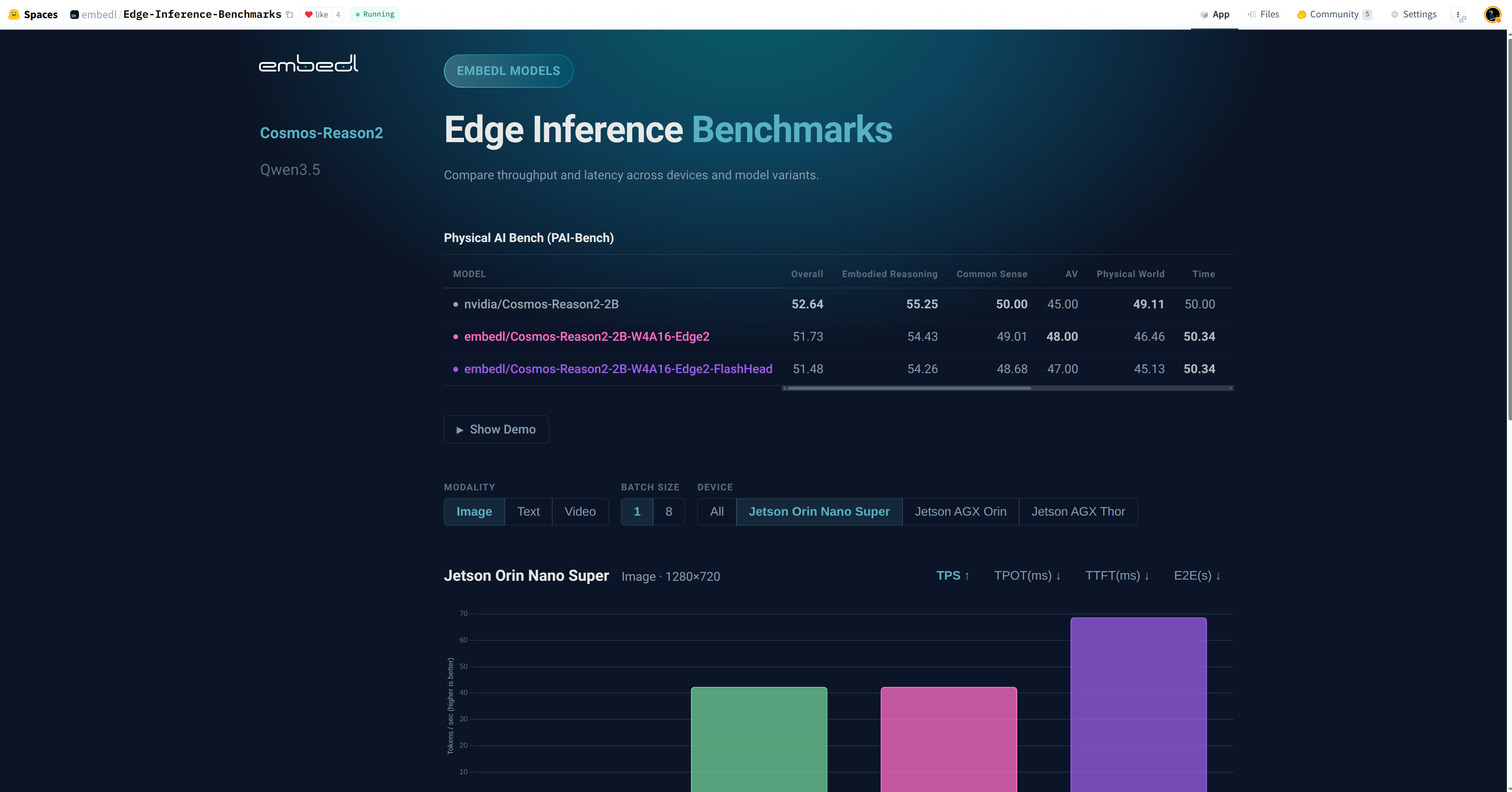Switch chart metric to TPOT(ms)
Screen dimensions: 1512x792
point(1027,576)
